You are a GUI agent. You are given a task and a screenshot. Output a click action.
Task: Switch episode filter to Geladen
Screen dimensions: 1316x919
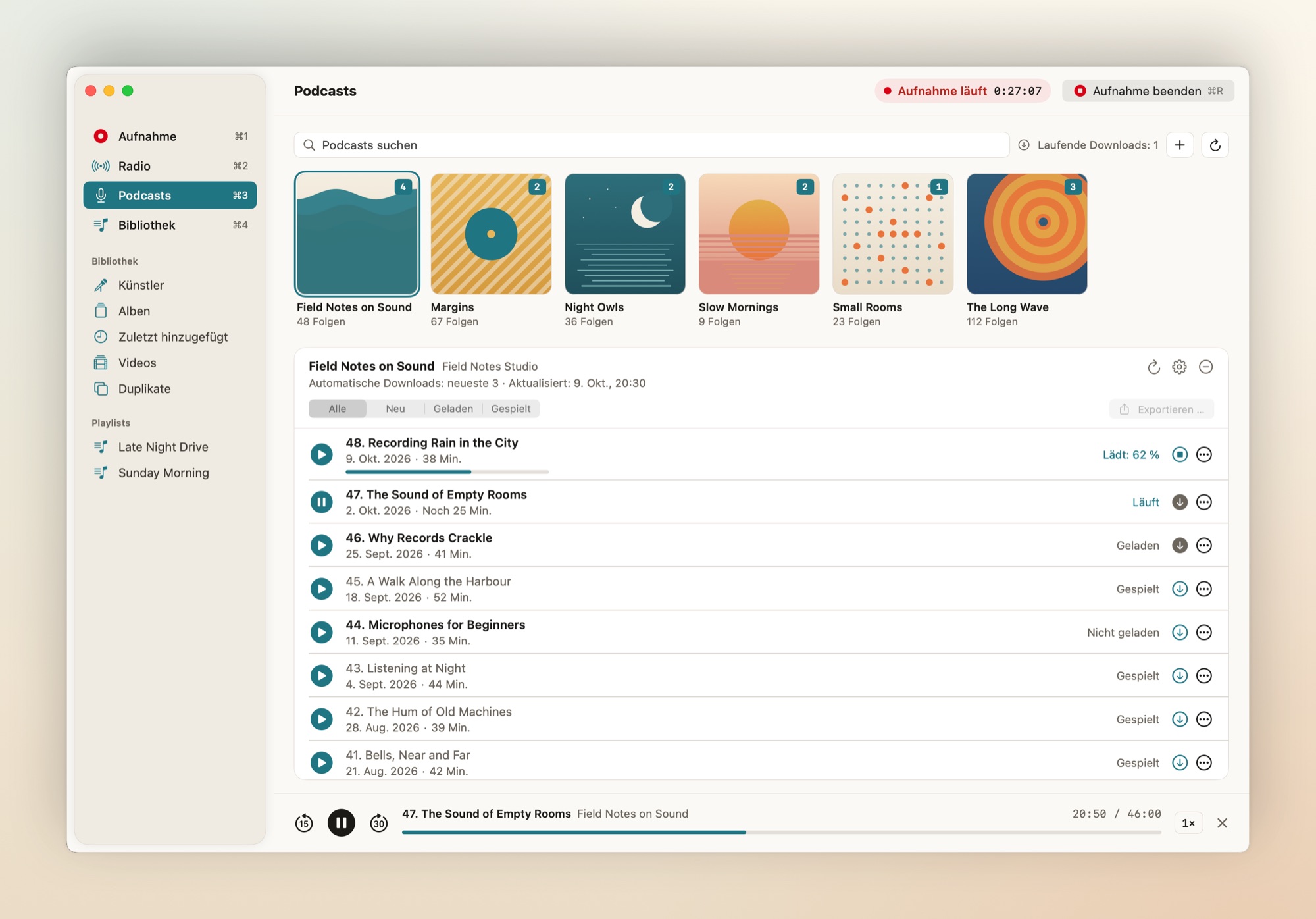453,409
